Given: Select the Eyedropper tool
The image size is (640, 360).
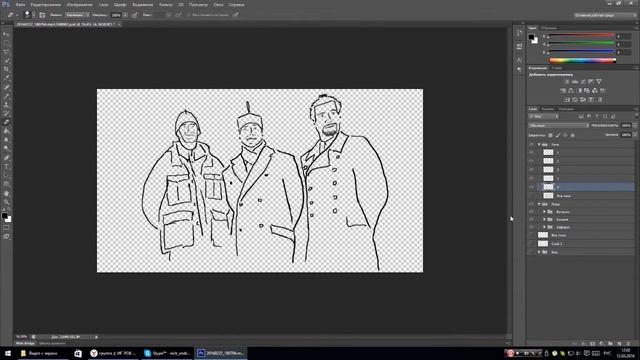Looking at the screenshot, I should tap(6, 78).
